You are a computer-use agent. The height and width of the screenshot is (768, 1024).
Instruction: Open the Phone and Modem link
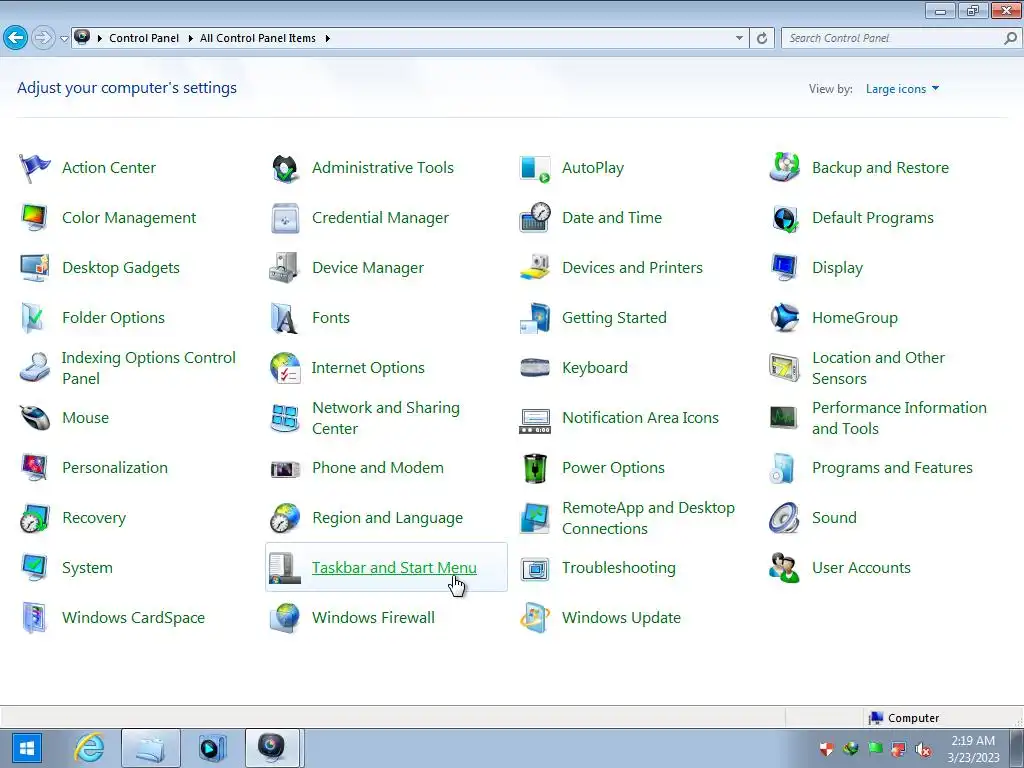click(x=377, y=468)
